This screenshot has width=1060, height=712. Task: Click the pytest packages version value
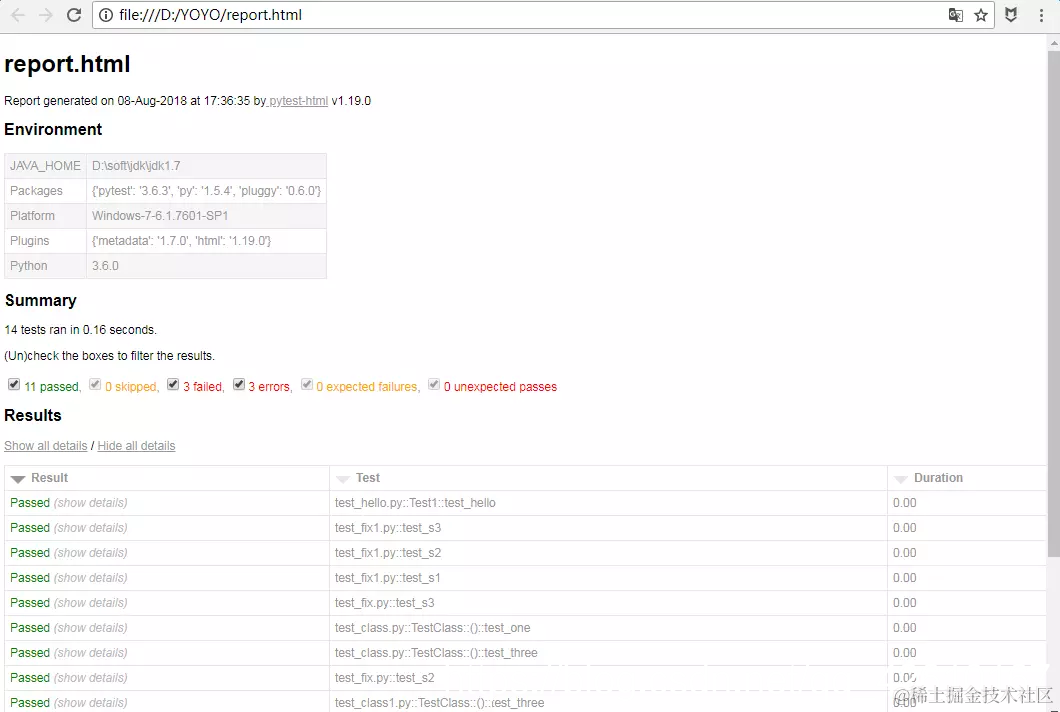tap(206, 191)
